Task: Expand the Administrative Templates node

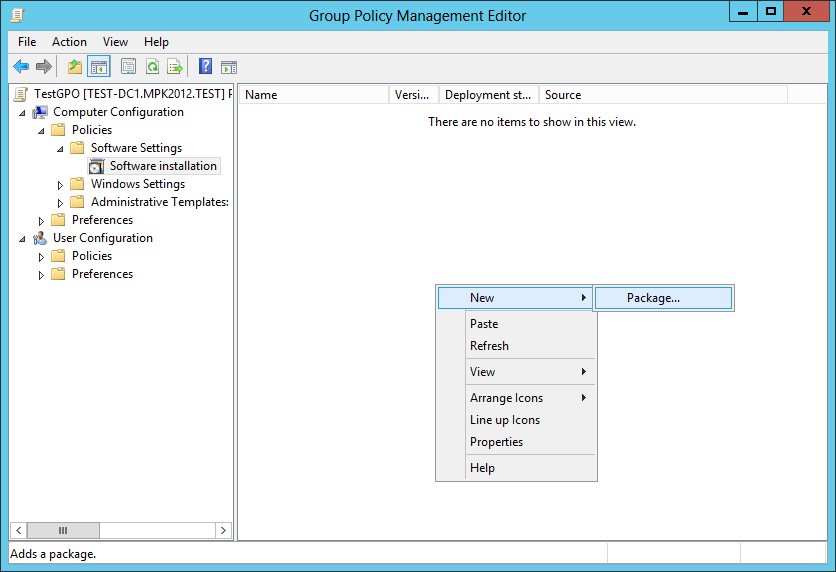Action: coord(60,203)
